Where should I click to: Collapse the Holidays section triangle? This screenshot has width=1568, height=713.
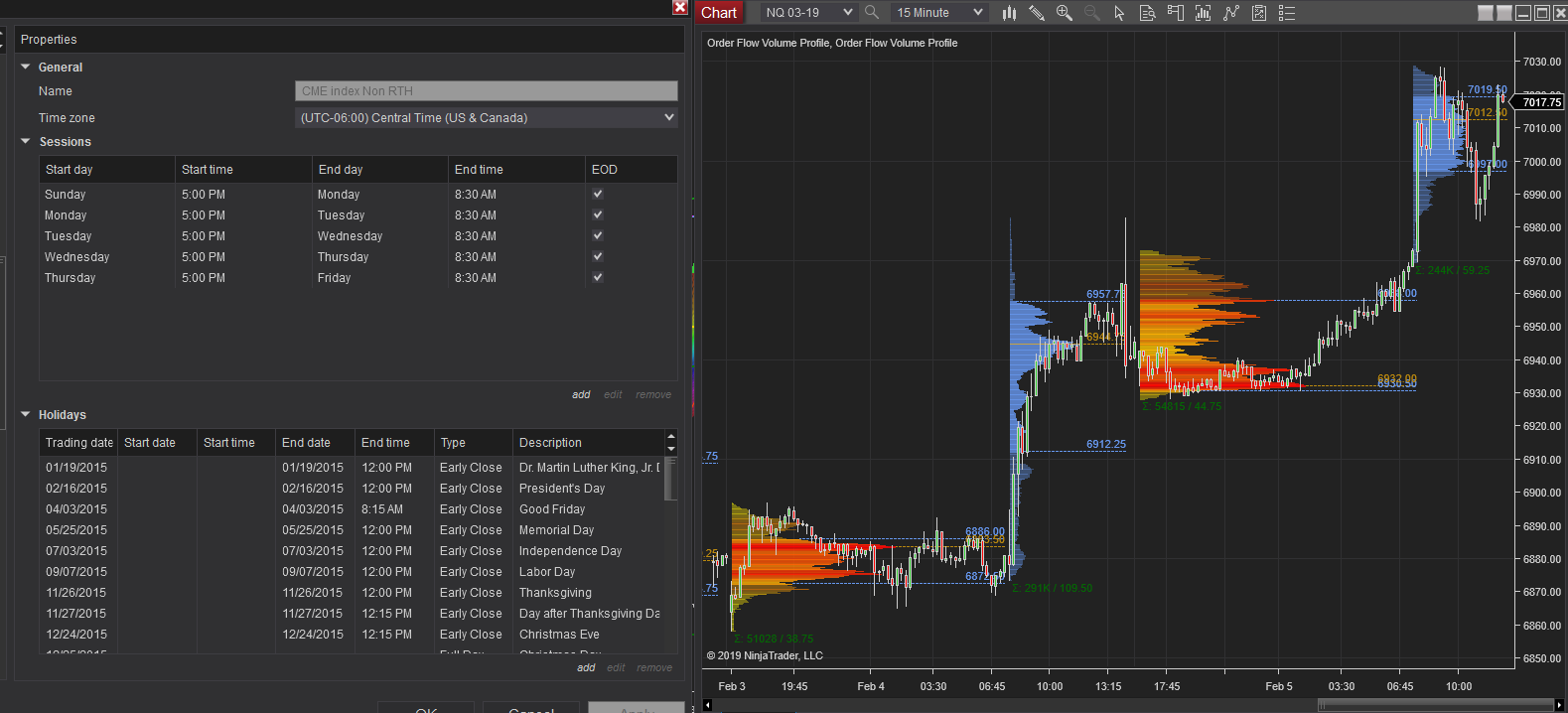(26, 414)
